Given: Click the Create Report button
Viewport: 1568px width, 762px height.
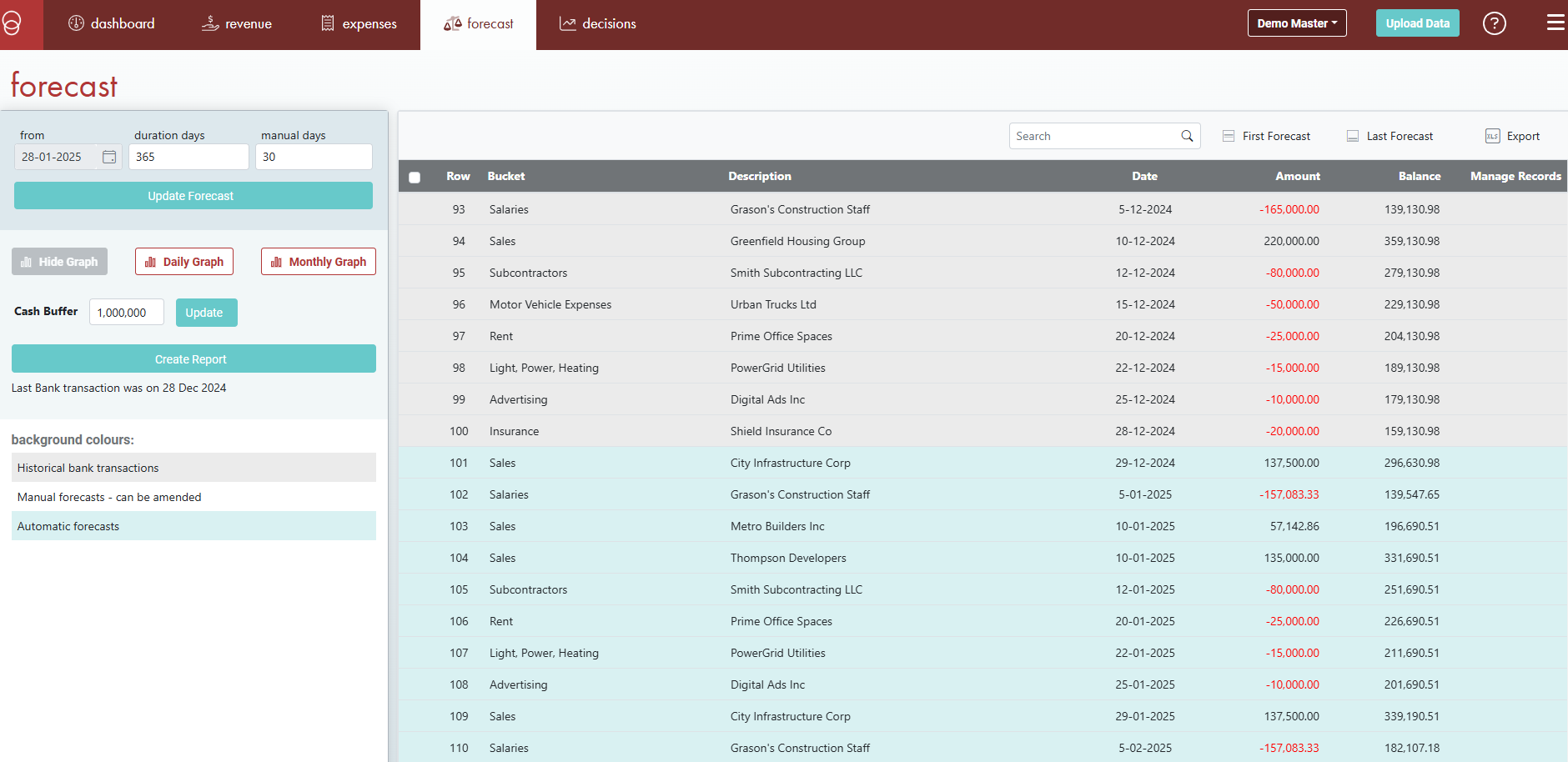Looking at the screenshot, I should tap(193, 359).
